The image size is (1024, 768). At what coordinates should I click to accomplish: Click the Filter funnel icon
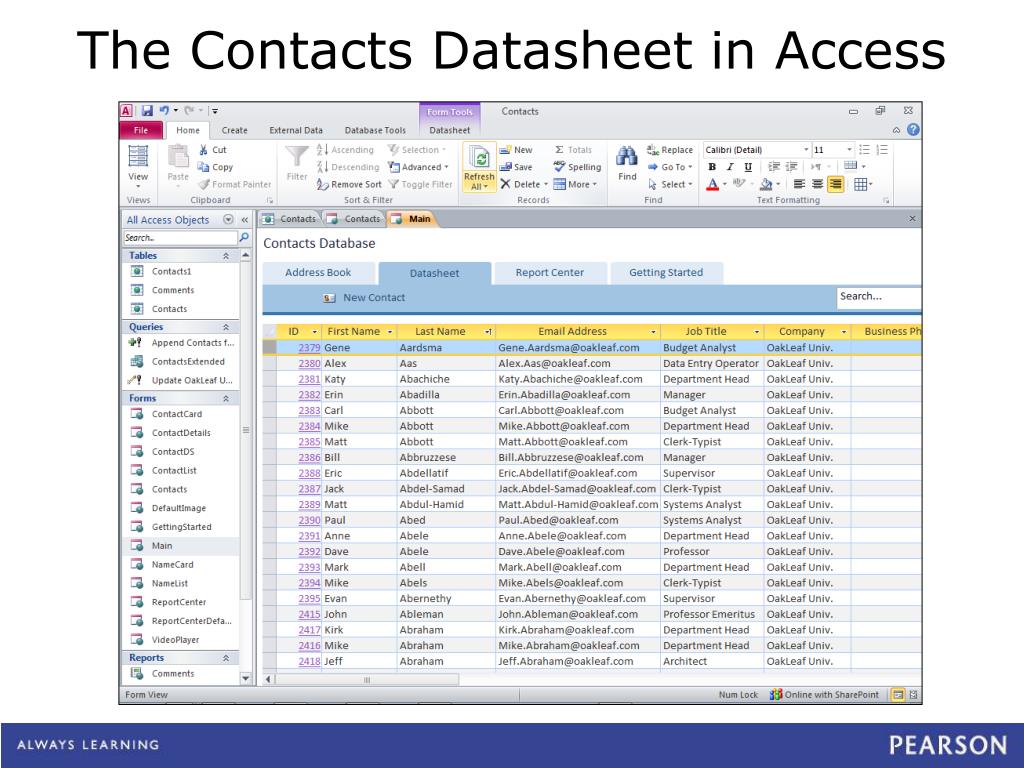click(x=296, y=156)
